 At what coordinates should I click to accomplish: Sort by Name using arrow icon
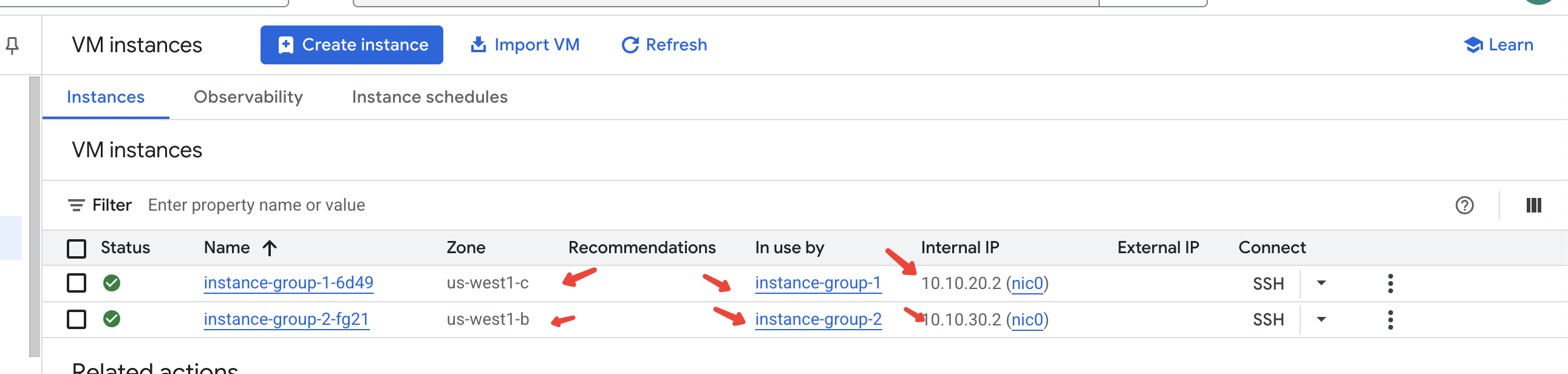pyautogui.click(x=270, y=248)
